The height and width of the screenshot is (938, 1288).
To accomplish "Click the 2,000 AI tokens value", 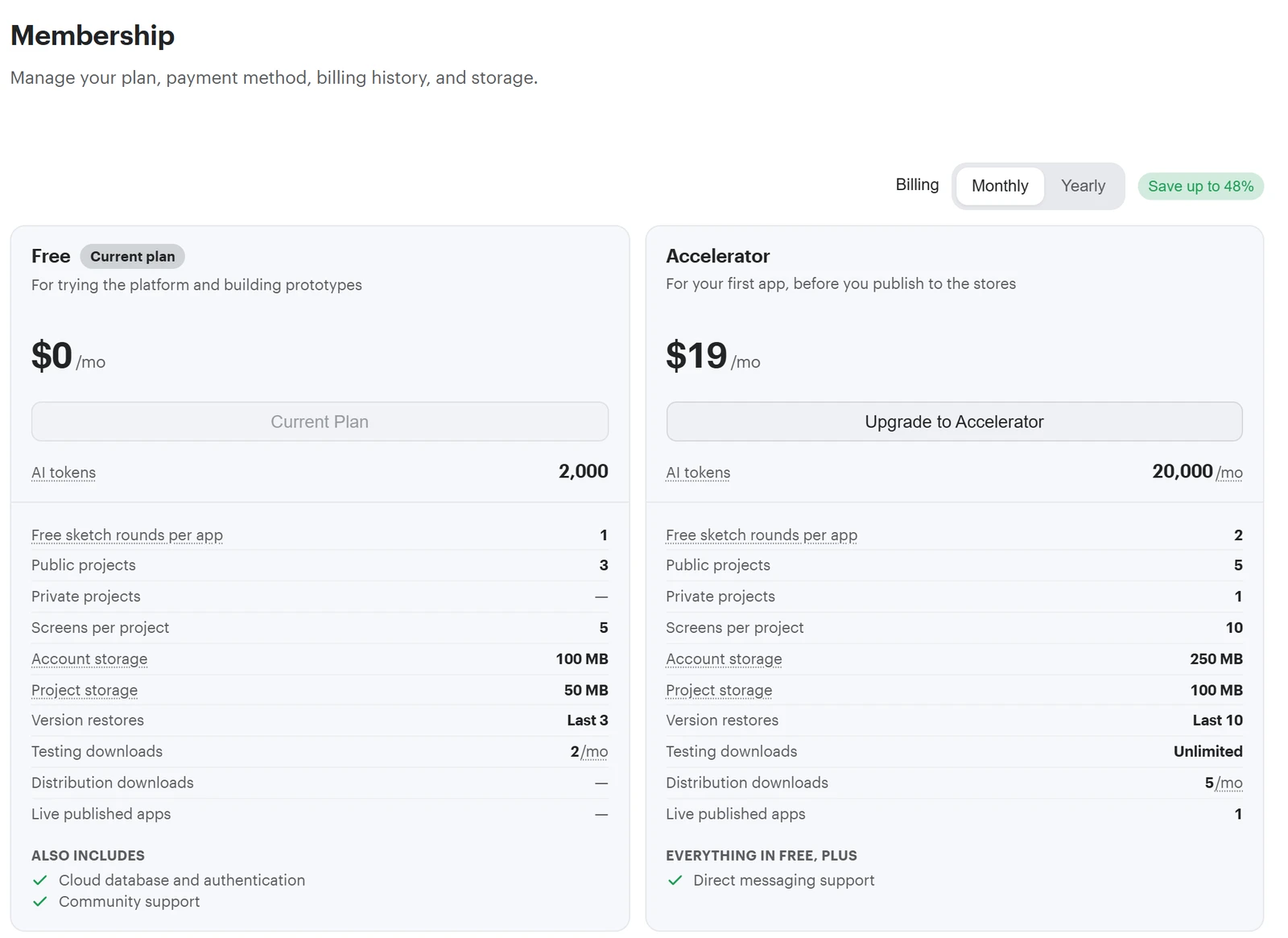I will tap(584, 471).
